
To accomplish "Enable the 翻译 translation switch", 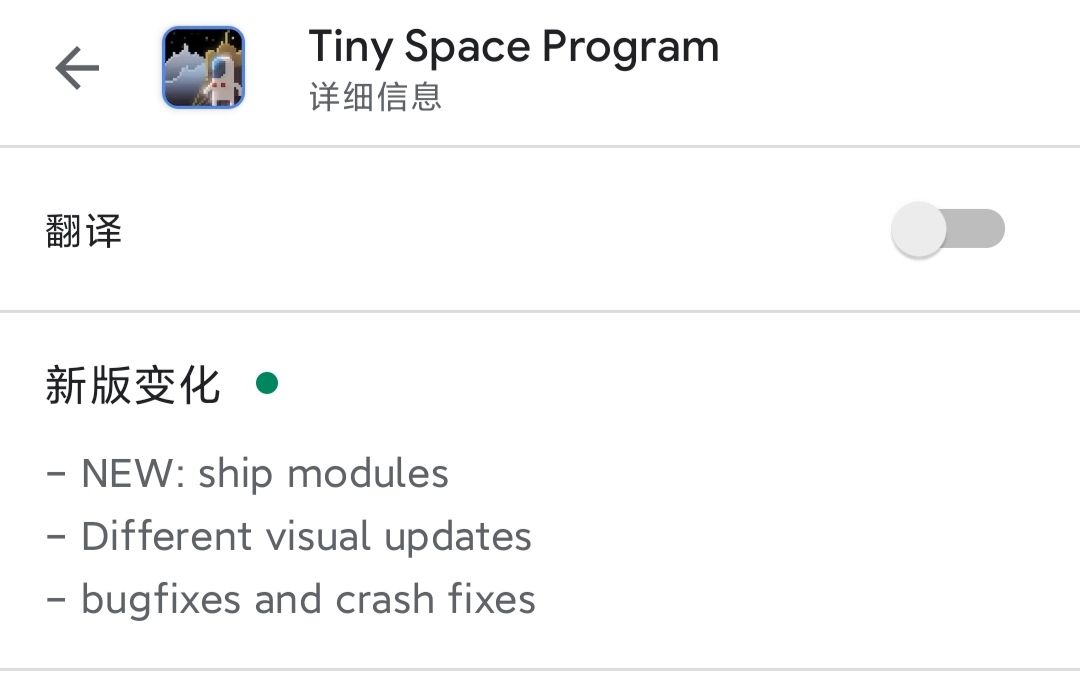I will coord(948,230).
